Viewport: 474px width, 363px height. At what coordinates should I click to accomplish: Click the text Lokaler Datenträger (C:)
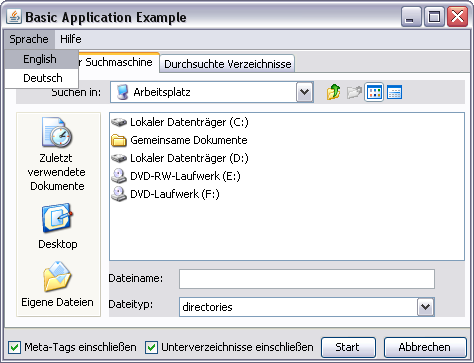pos(189,122)
